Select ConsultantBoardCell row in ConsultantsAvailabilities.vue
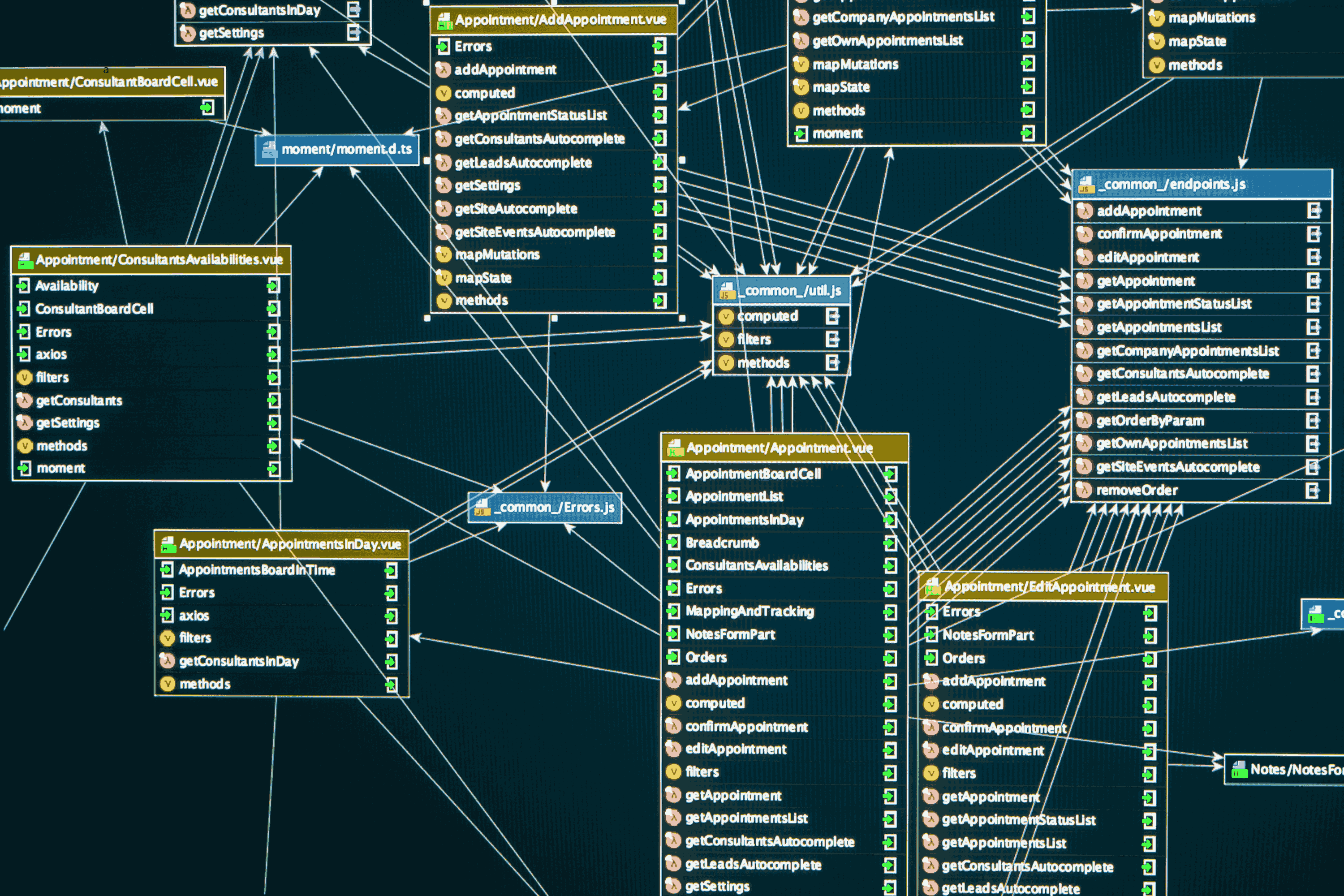This screenshot has height=896, width=1344. coord(94,309)
